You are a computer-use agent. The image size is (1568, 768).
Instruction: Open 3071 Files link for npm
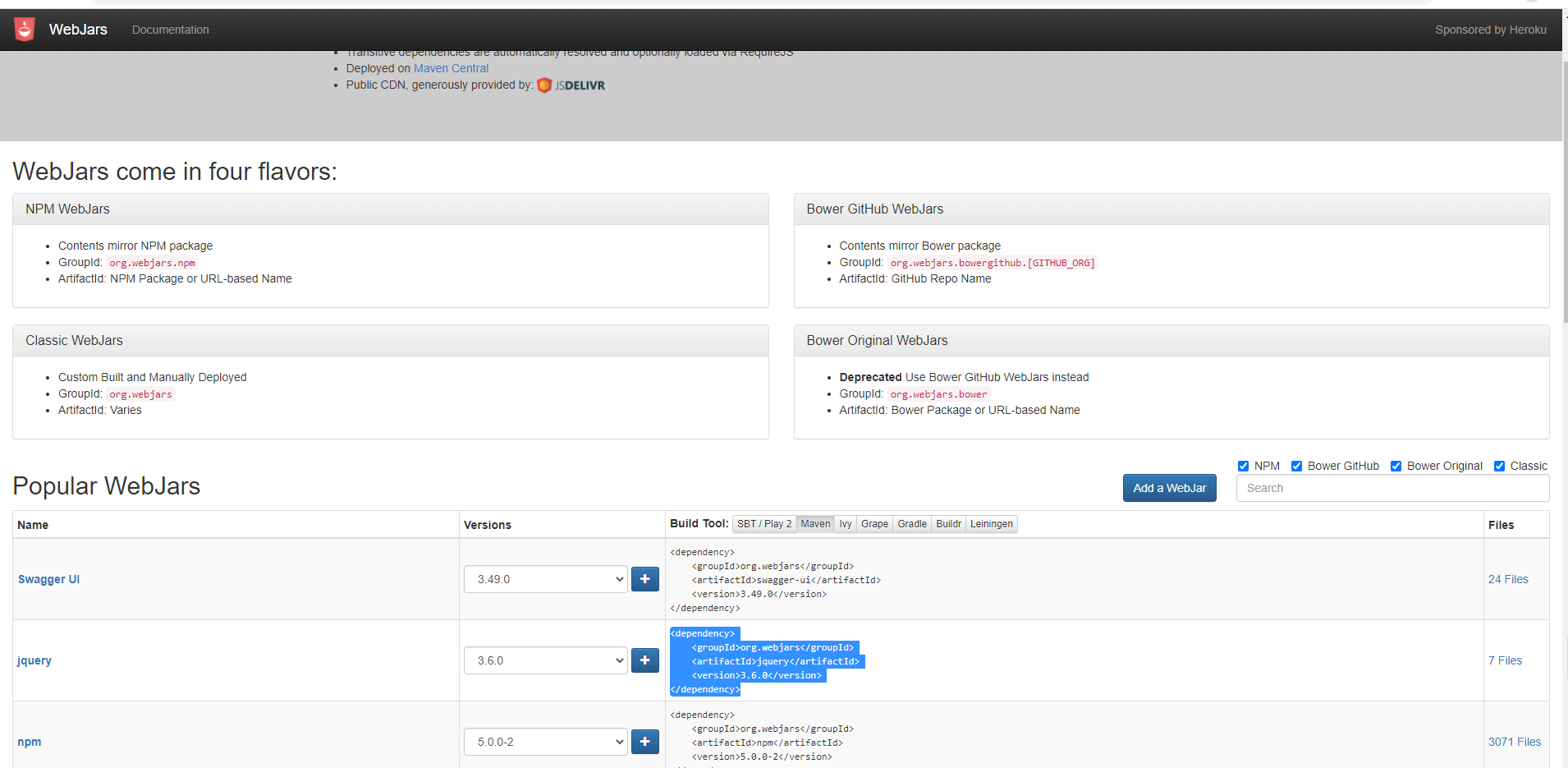click(x=1515, y=742)
